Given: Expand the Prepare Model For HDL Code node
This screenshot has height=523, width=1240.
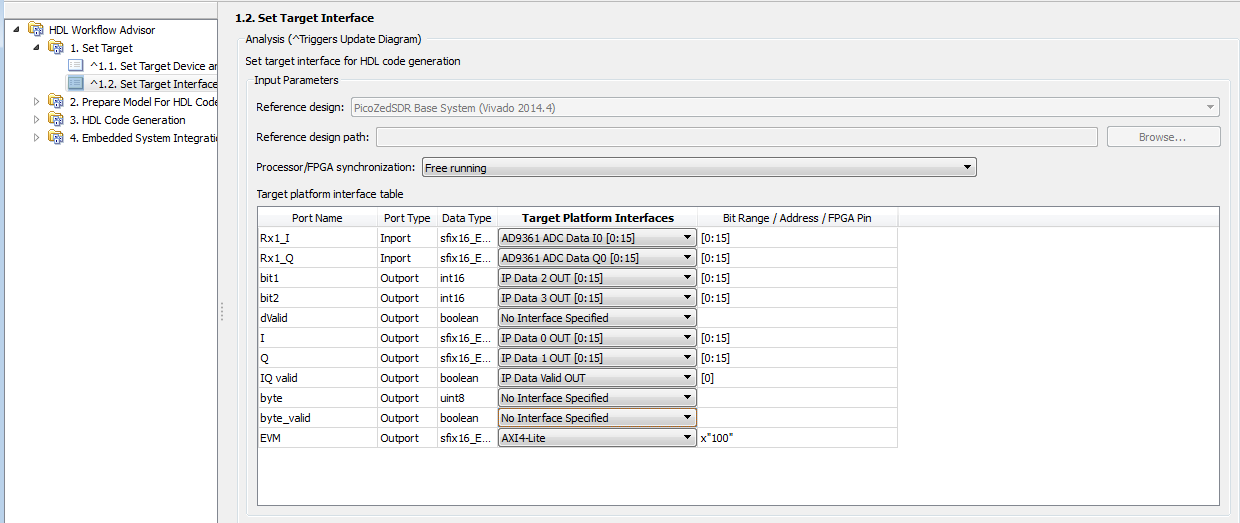Looking at the screenshot, I should click(x=37, y=102).
